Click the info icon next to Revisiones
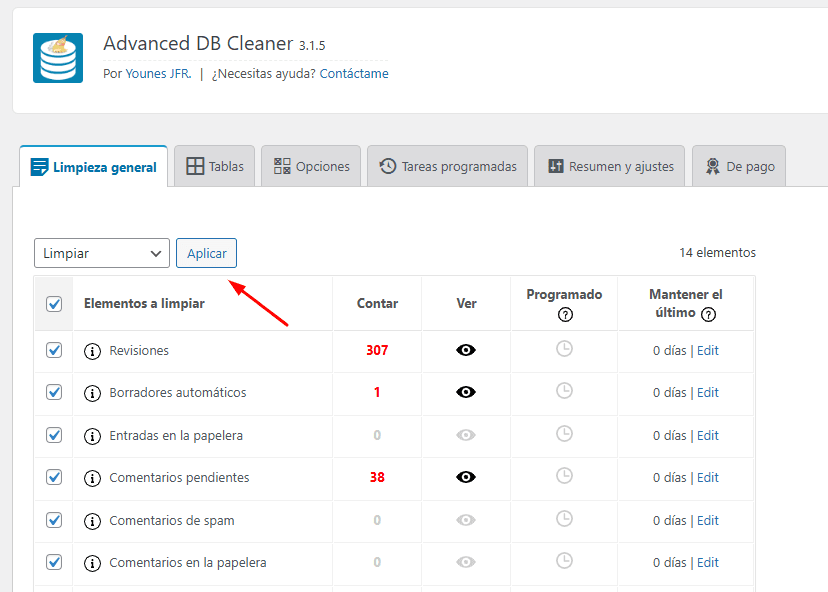Screen dimensions: 828x592 (93, 351)
